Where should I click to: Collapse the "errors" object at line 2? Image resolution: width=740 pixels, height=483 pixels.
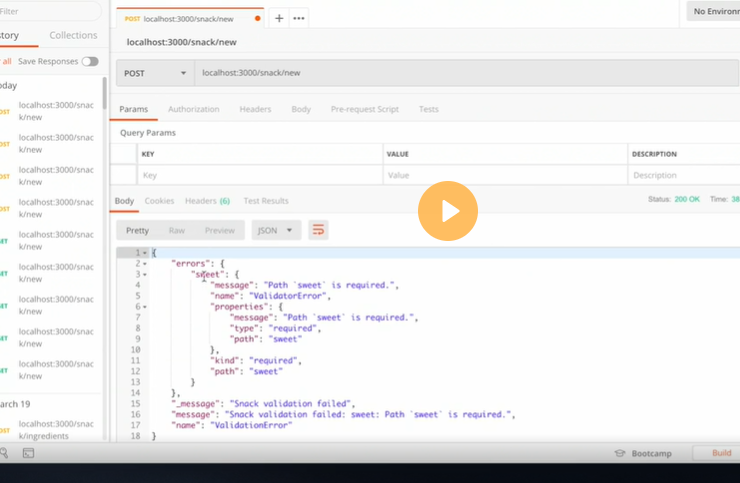tap(145, 264)
